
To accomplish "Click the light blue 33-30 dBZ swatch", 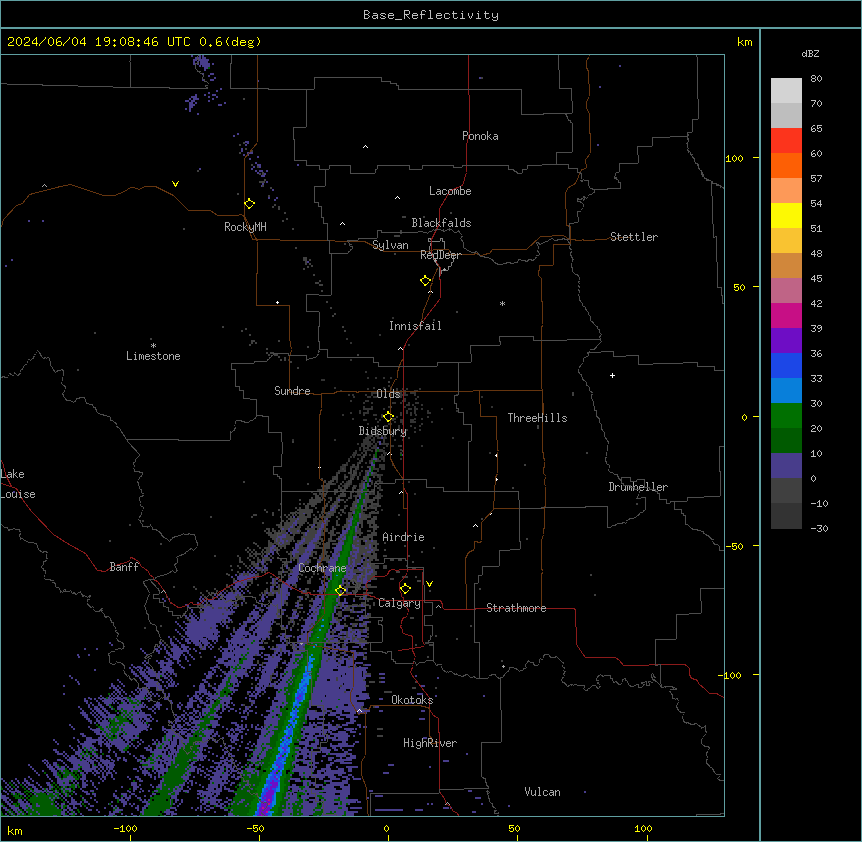I will 786,391.
